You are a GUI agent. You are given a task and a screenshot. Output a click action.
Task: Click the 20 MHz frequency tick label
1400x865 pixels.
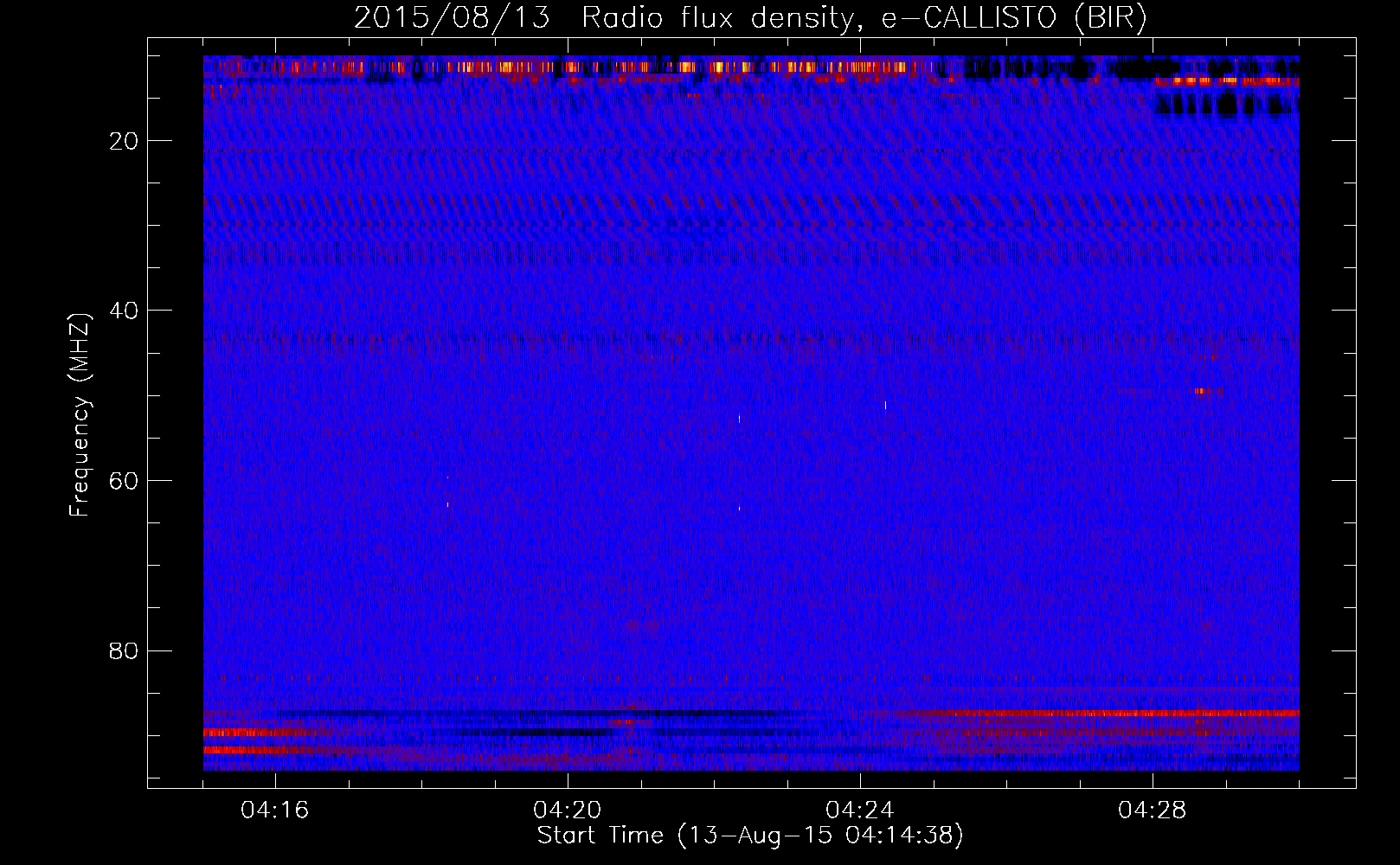[x=125, y=141]
